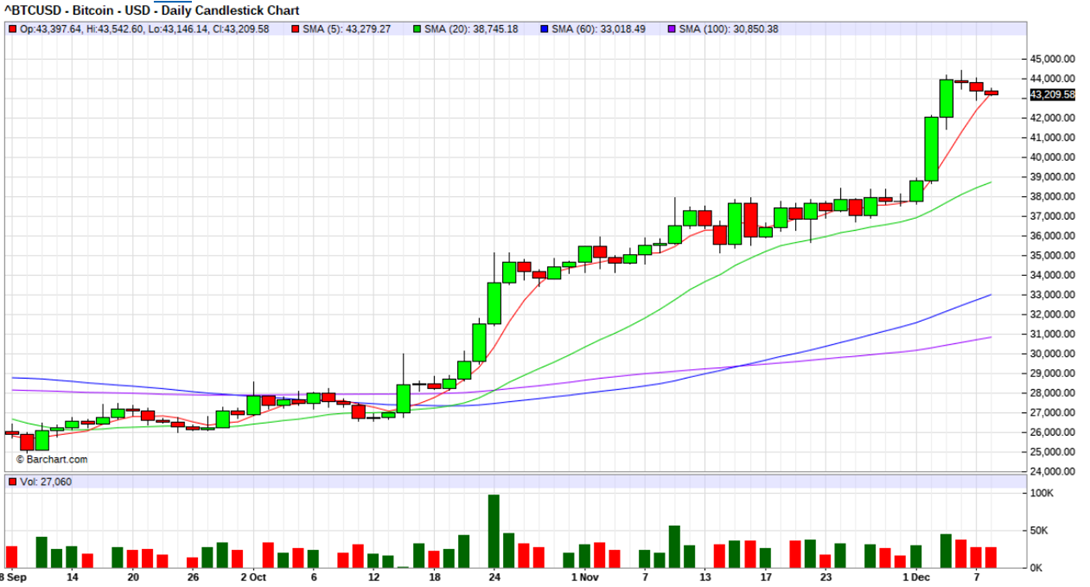Viewport: 1090px width, 587px height.
Task: Click the 45,000.00 price axis label
Action: (x=1052, y=59)
